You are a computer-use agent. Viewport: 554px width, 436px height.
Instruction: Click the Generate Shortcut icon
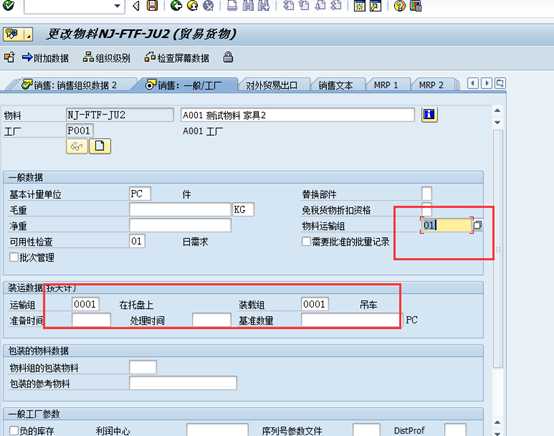click(375, 6)
